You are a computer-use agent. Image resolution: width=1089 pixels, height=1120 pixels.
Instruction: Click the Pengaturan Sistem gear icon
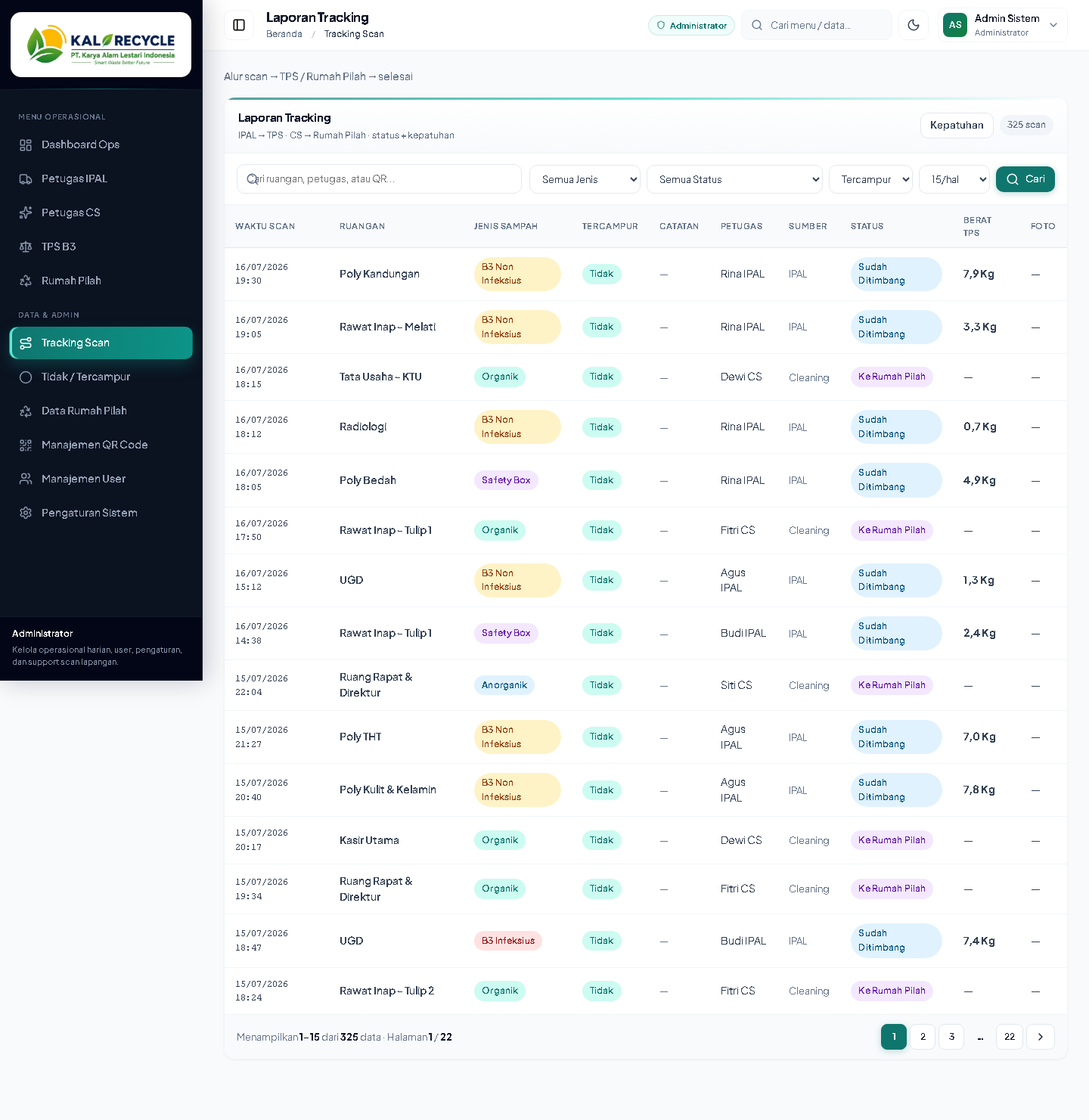point(26,513)
